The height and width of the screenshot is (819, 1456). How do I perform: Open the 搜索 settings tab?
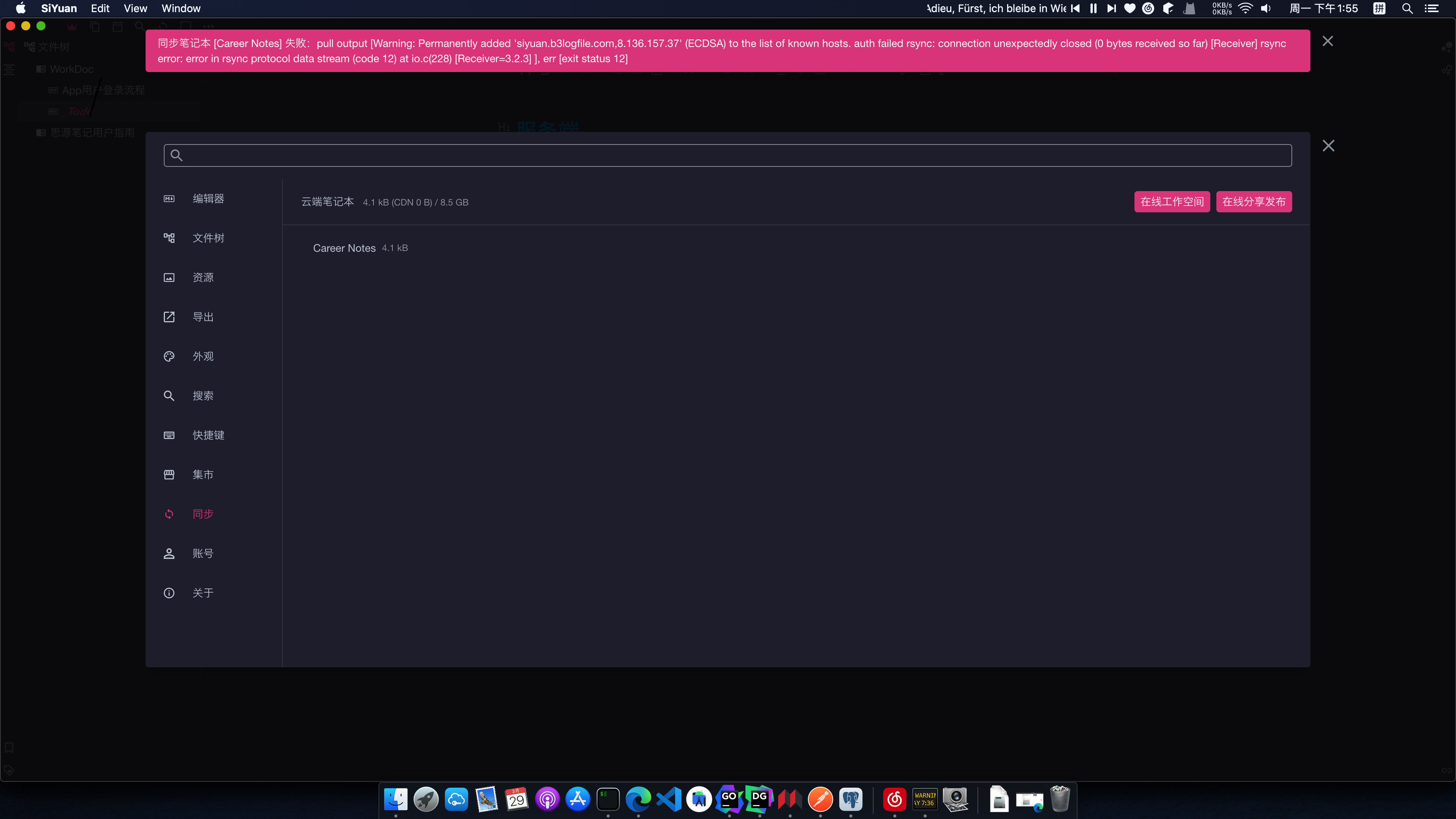(213, 395)
